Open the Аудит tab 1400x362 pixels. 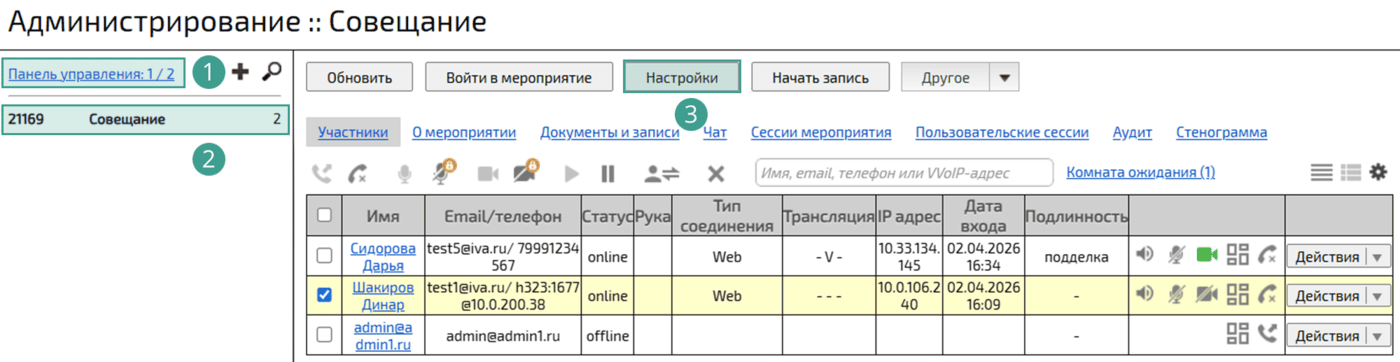pos(1132,132)
